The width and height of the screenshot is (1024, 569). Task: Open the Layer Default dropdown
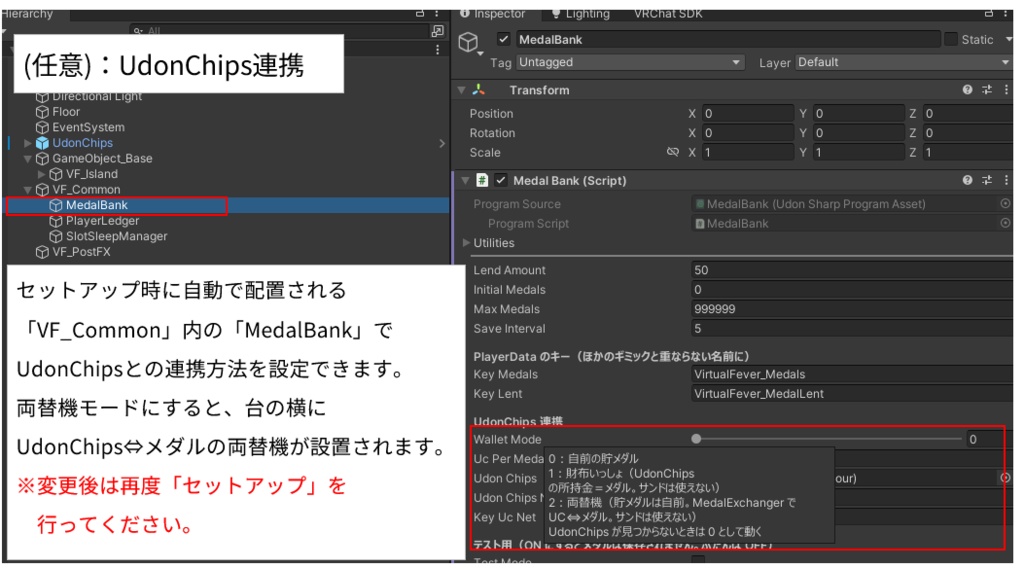coord(903,62)
